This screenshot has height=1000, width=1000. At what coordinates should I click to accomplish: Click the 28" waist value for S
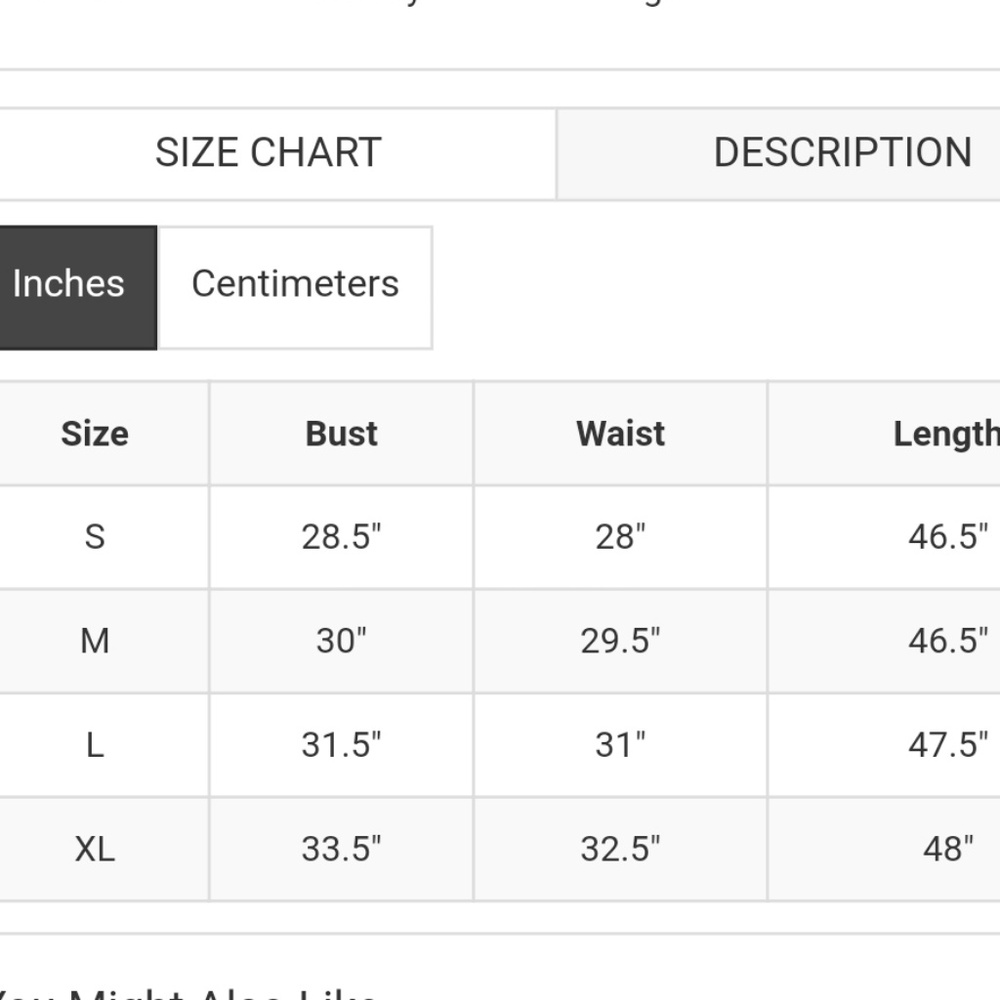(x=620, y=537)
